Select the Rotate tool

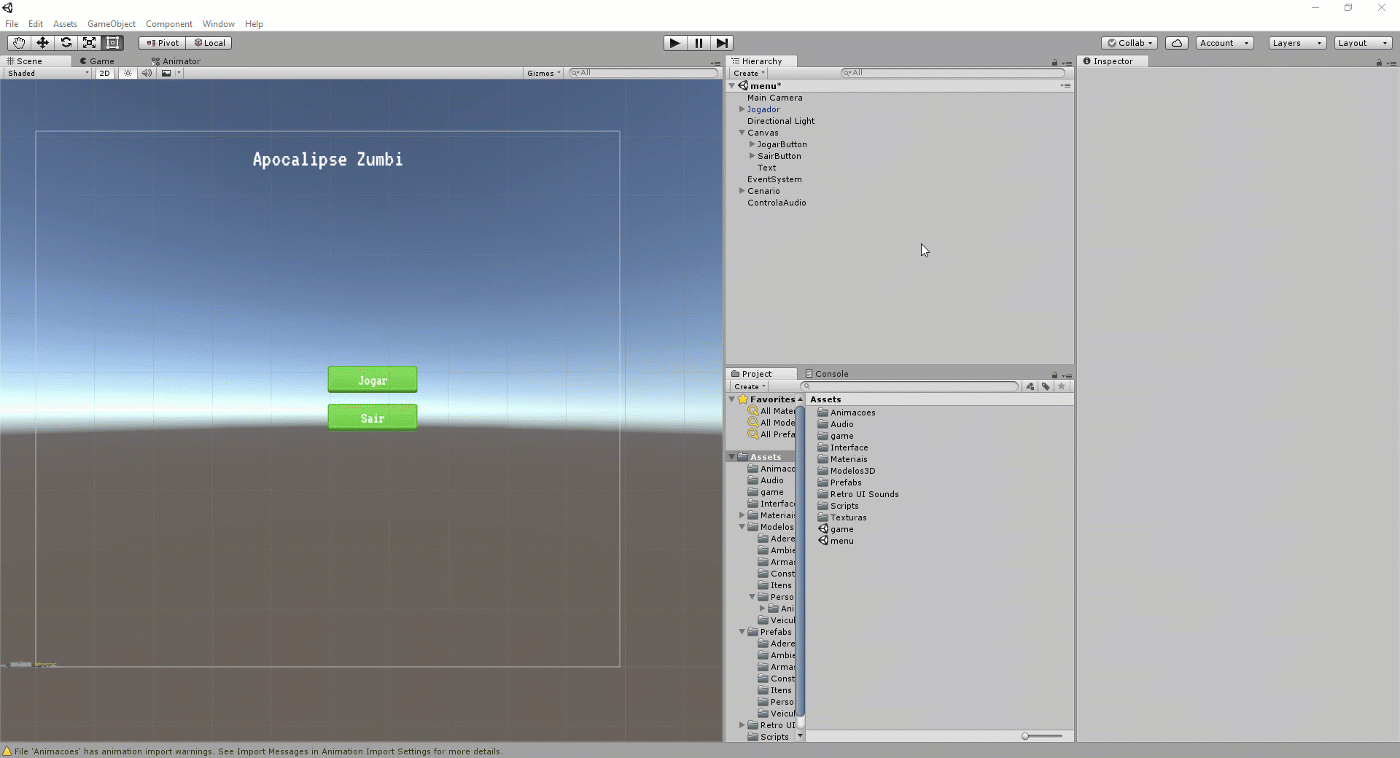tap(66, 43)
